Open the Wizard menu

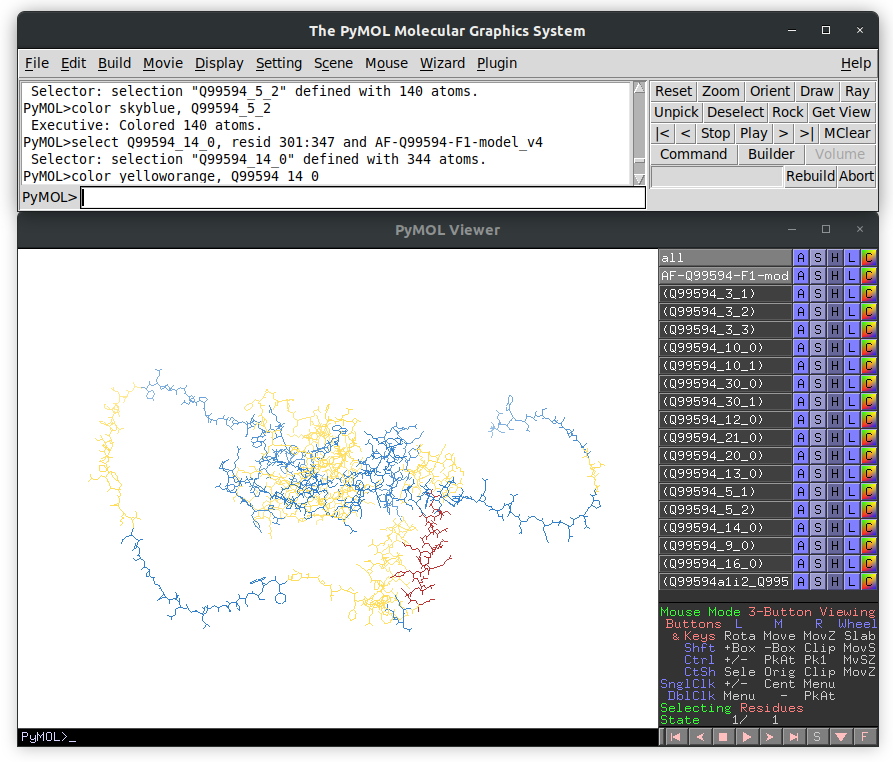pyautogui.click(x=443, y=63)
